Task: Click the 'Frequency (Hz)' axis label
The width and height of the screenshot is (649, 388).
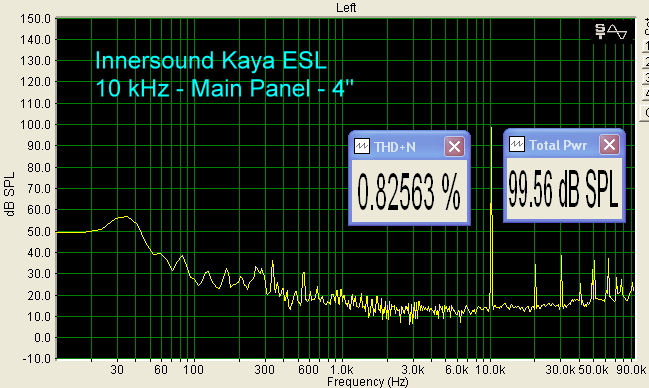Action: click(x=368, y=381)
